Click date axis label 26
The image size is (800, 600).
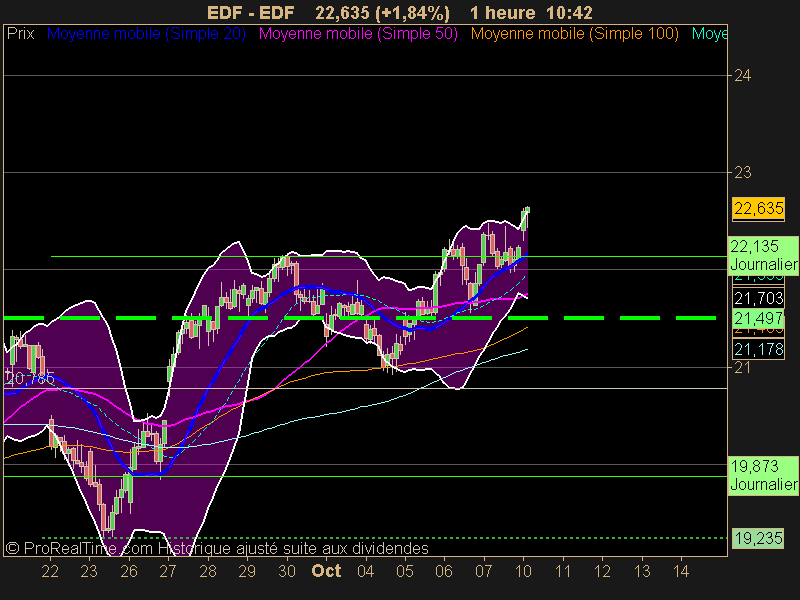point(129,571)
